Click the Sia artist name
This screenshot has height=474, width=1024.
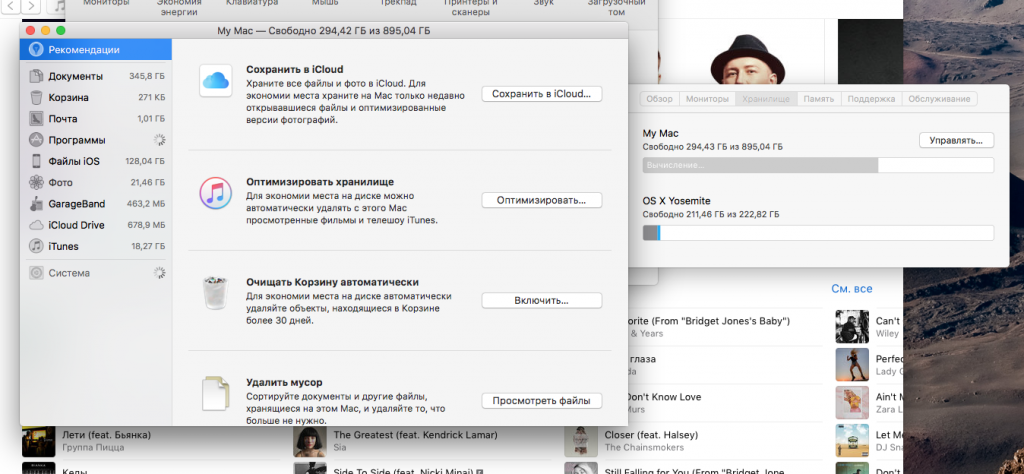point(340,448)
